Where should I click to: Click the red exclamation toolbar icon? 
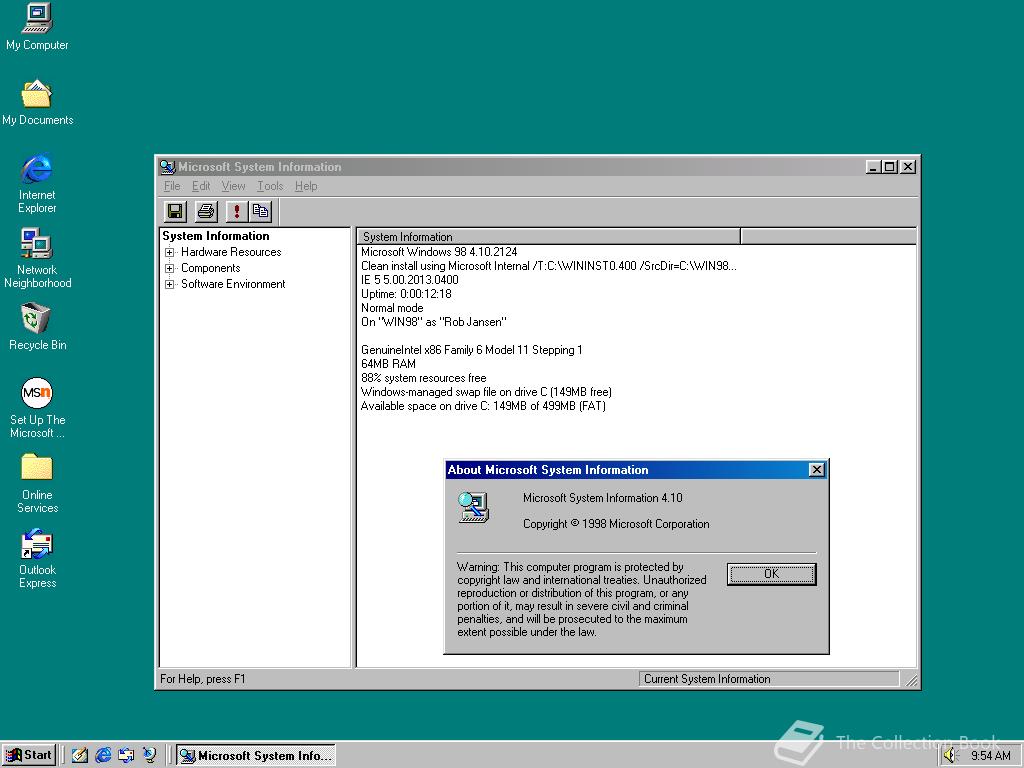236,211
